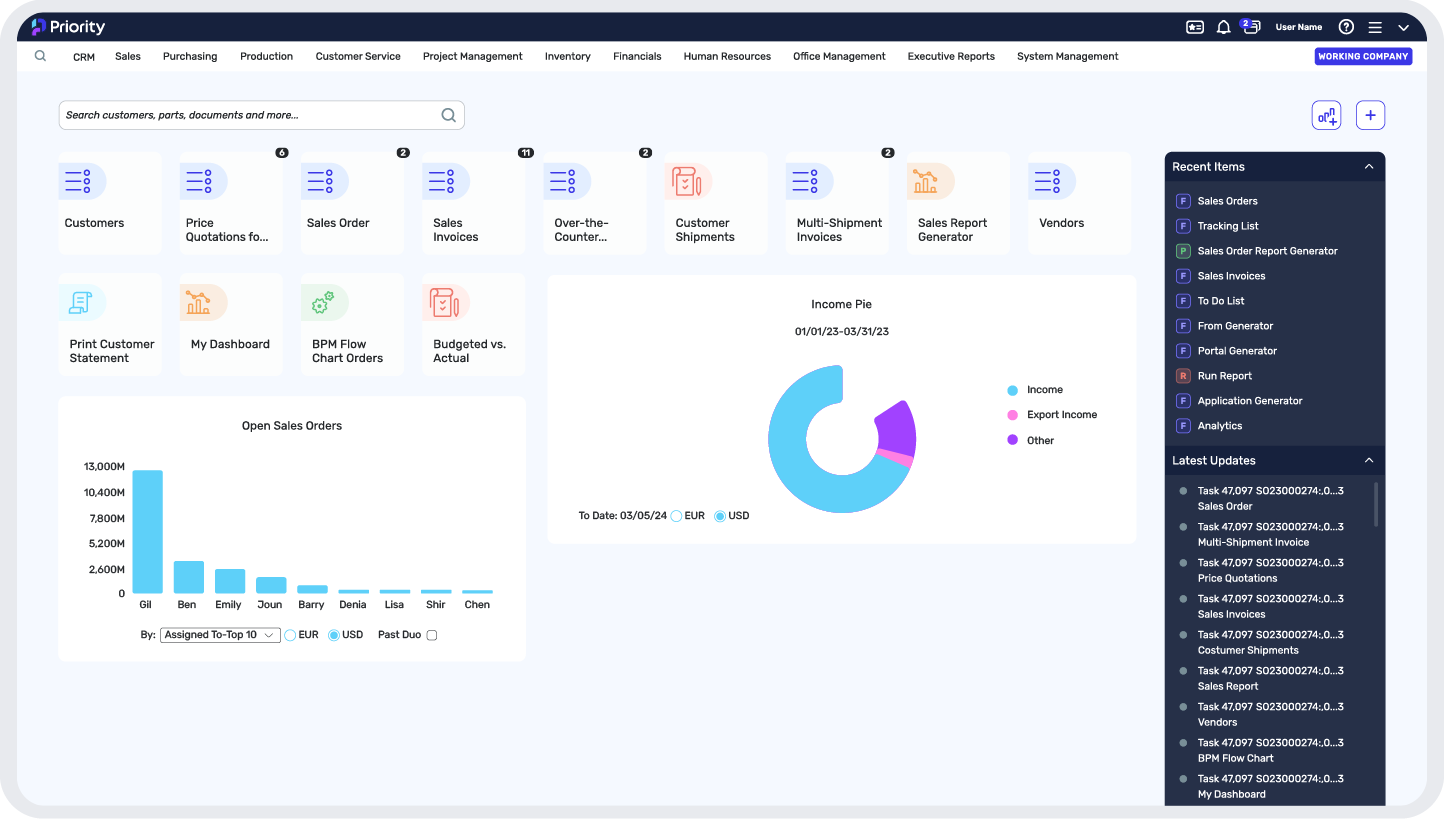Open the Sales Report Generator tile

pos(957,204)
